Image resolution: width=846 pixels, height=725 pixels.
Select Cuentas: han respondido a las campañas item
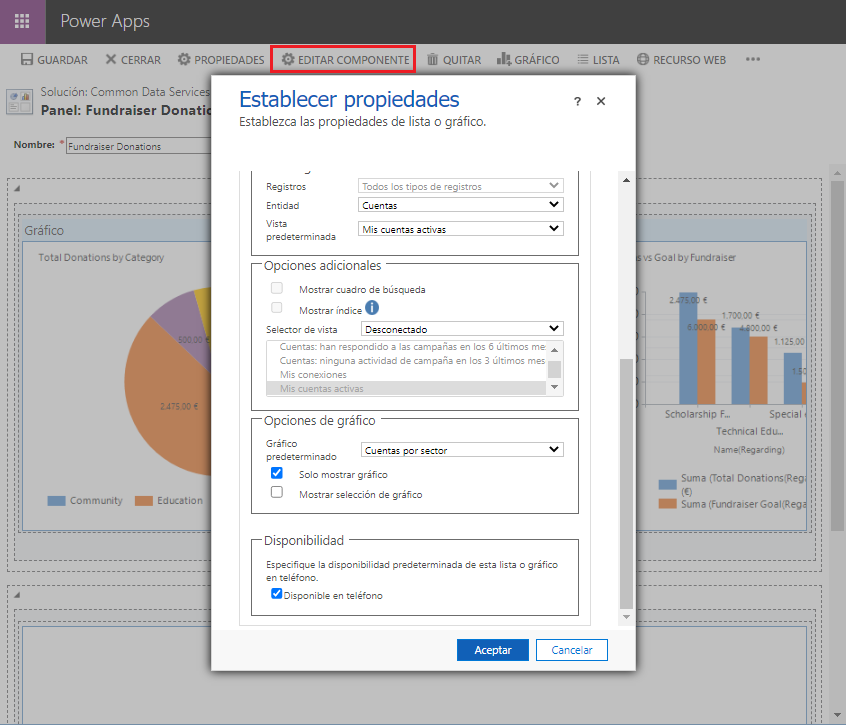click(x=406, y=346)
